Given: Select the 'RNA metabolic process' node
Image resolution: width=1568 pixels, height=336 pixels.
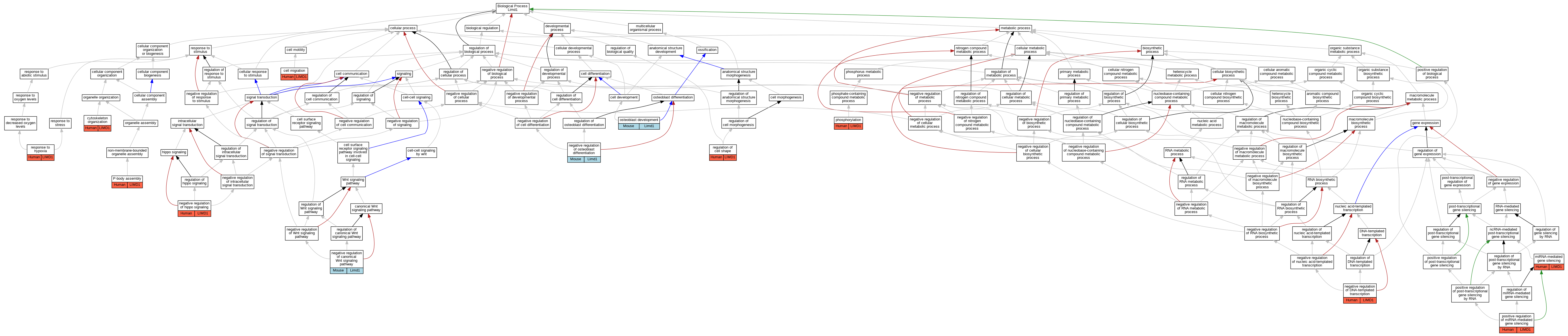Looking at the screenshot, I should pyautogui.click(x=1177, y=152).
